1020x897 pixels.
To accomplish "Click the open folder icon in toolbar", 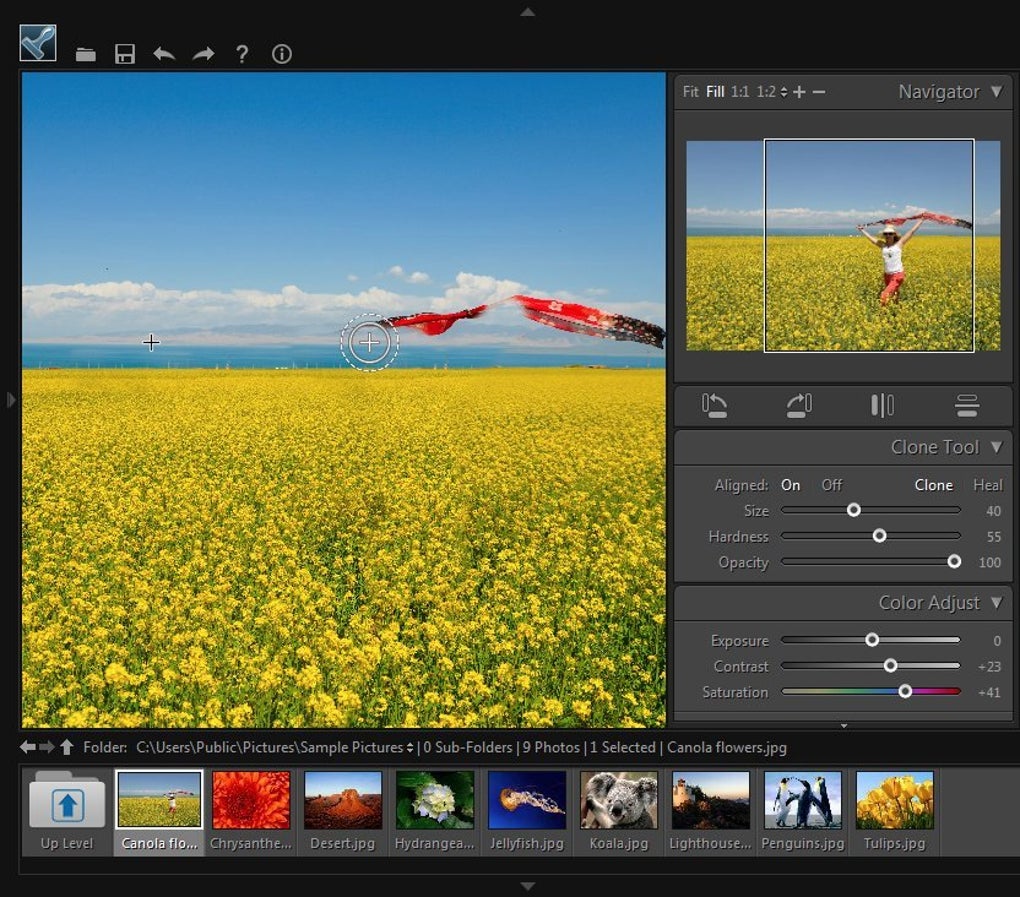I will point(85,55).
